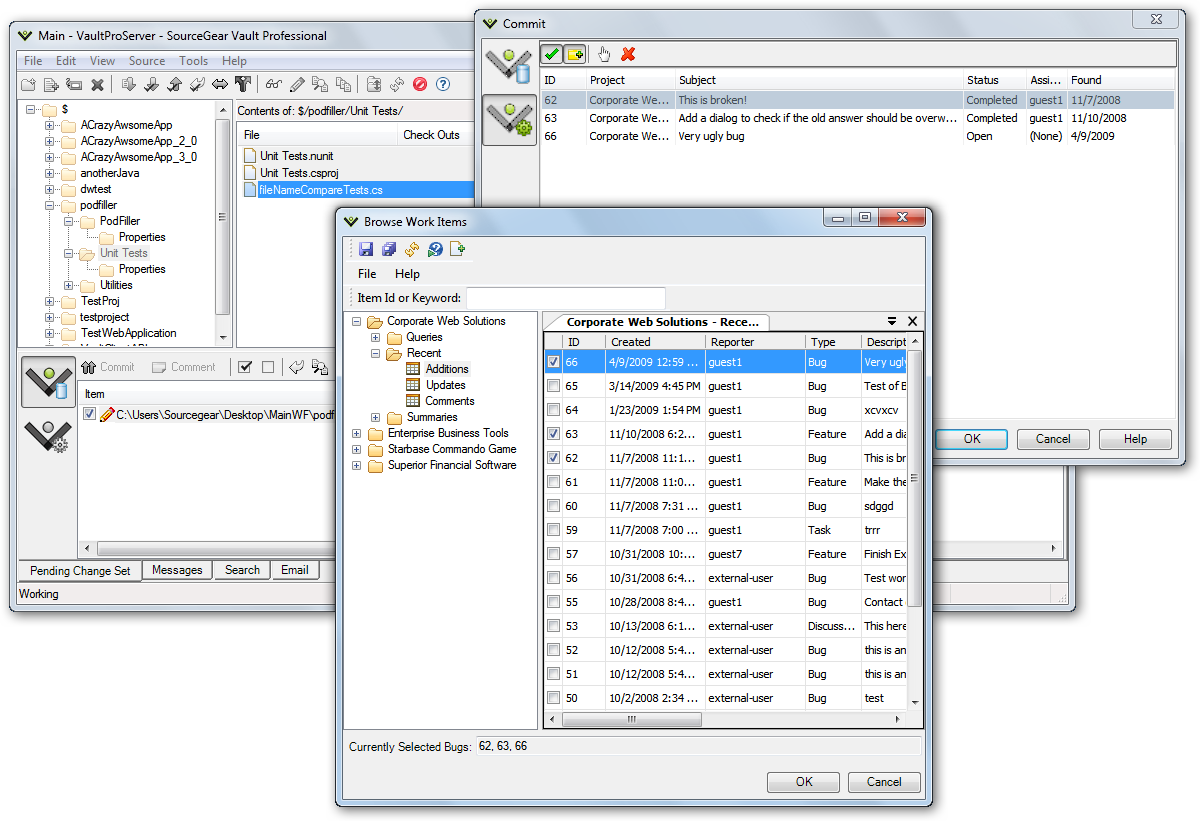The image size is (1200, 821).
Task: Click the undo check out icon
Action: click(x=197, y=85)
